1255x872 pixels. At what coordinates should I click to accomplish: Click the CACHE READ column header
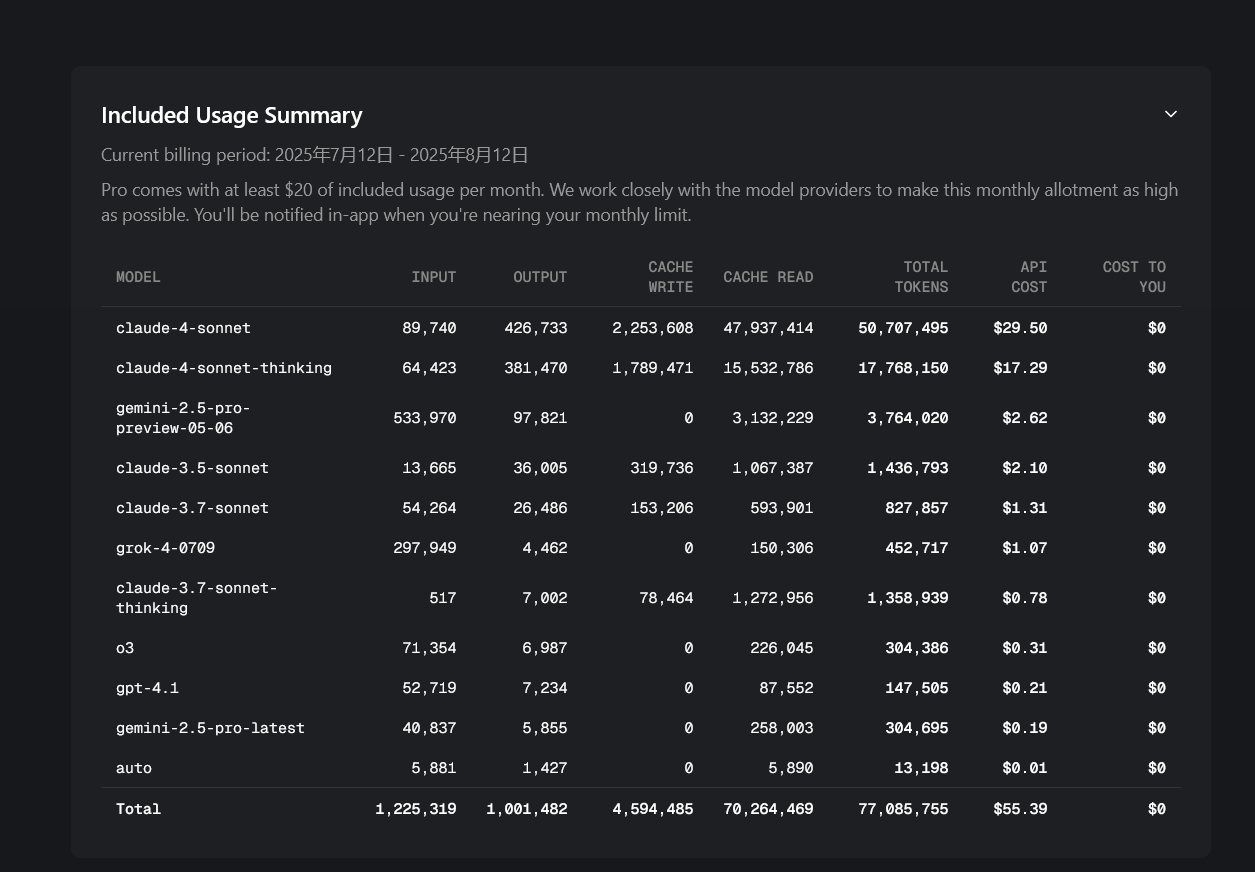click(x=768, y=277)
